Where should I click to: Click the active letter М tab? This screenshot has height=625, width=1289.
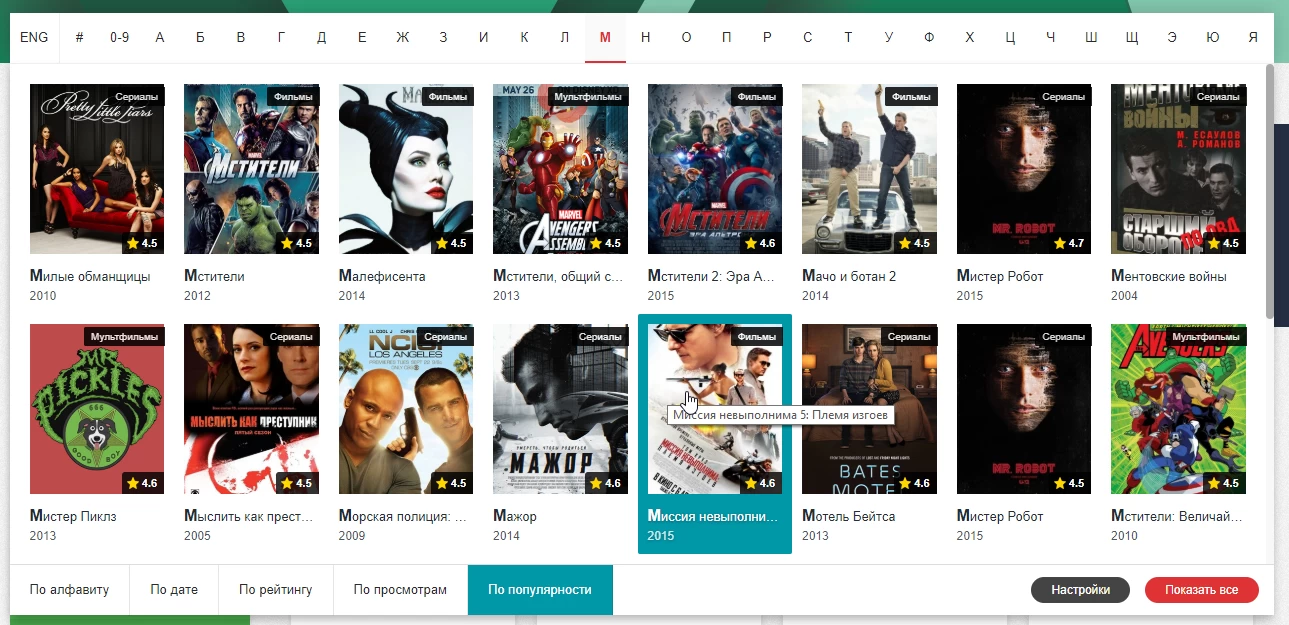pyautogui.click(x=605, y=38)
